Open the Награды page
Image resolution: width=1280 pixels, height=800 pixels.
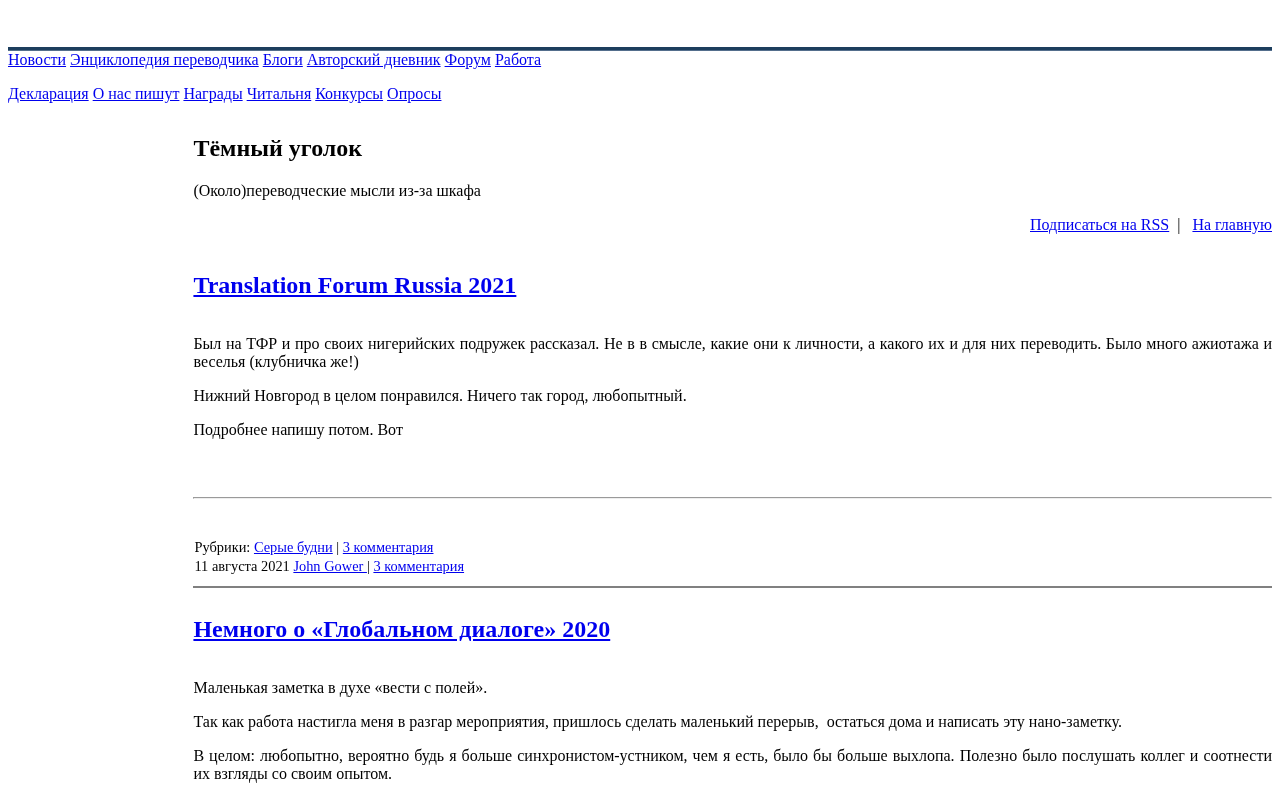213,94
